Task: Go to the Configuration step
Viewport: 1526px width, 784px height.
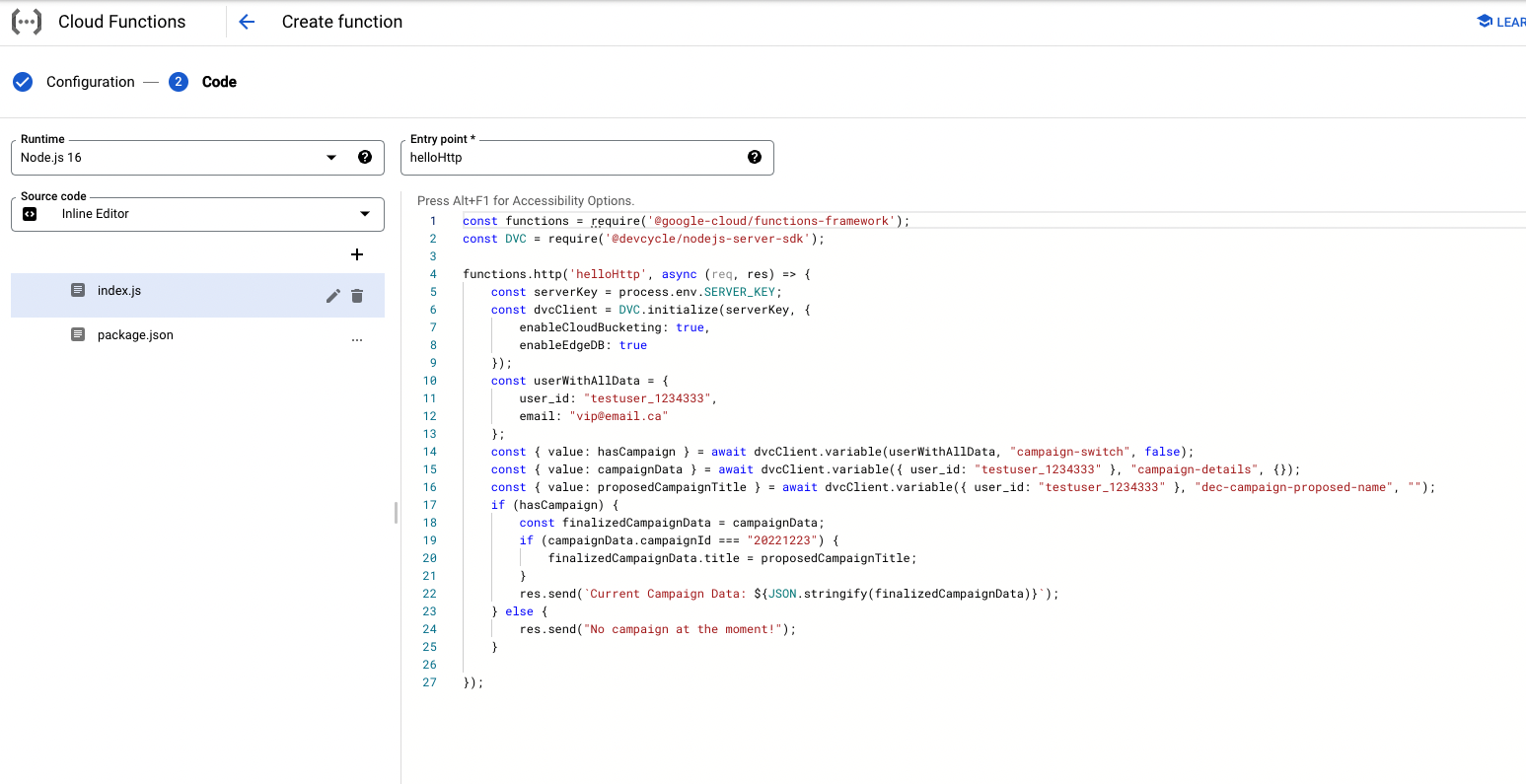Action: [90, 82]
